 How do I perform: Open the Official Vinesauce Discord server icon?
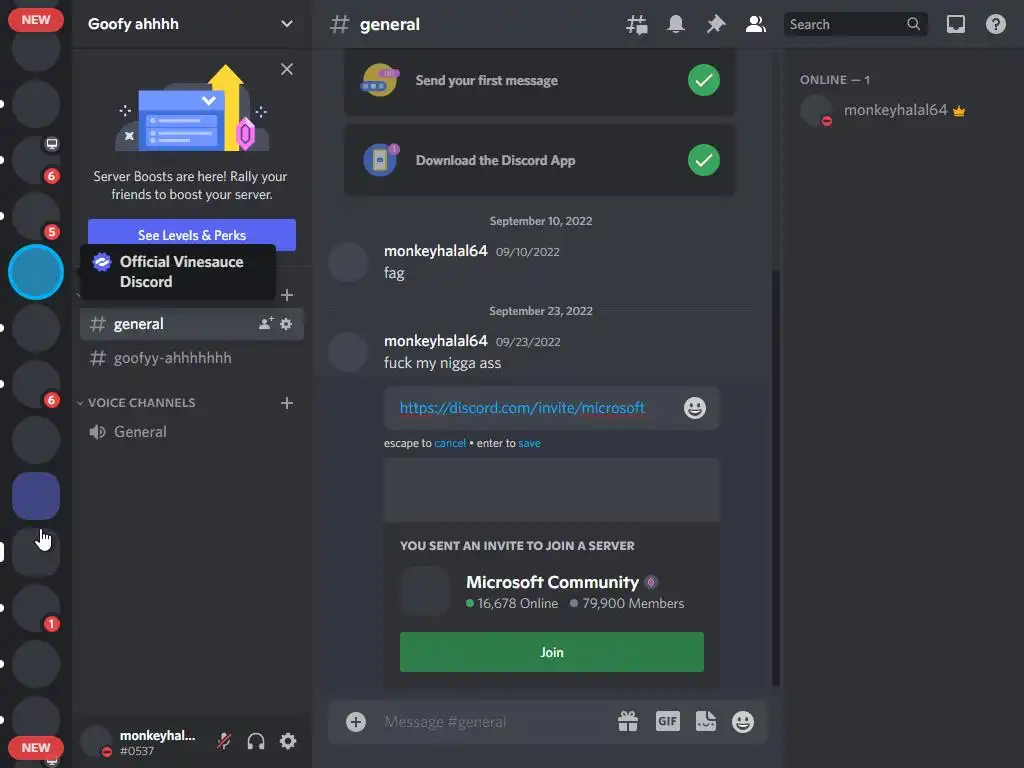(x=36, y=272)
